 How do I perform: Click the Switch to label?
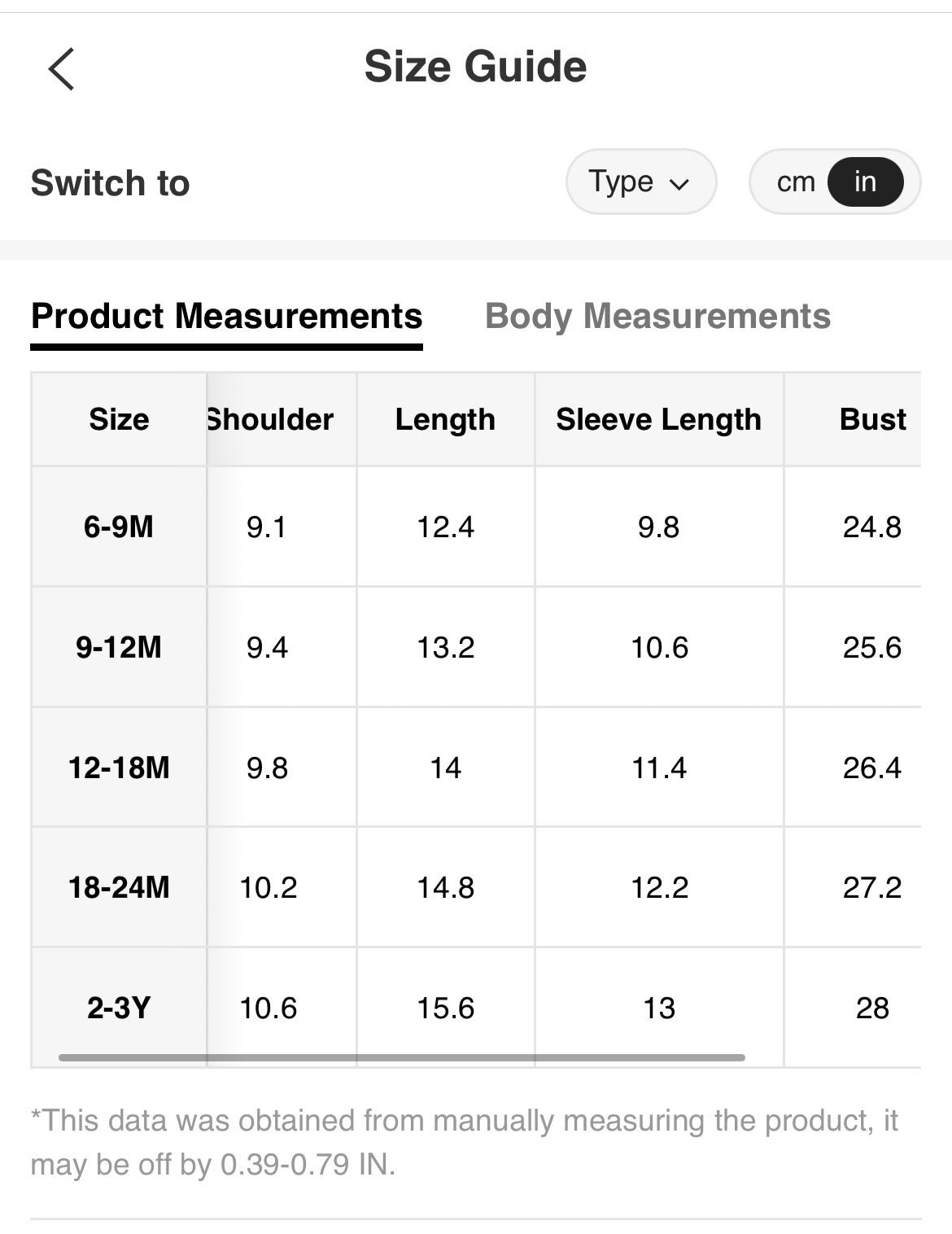(x=110, y=183)
